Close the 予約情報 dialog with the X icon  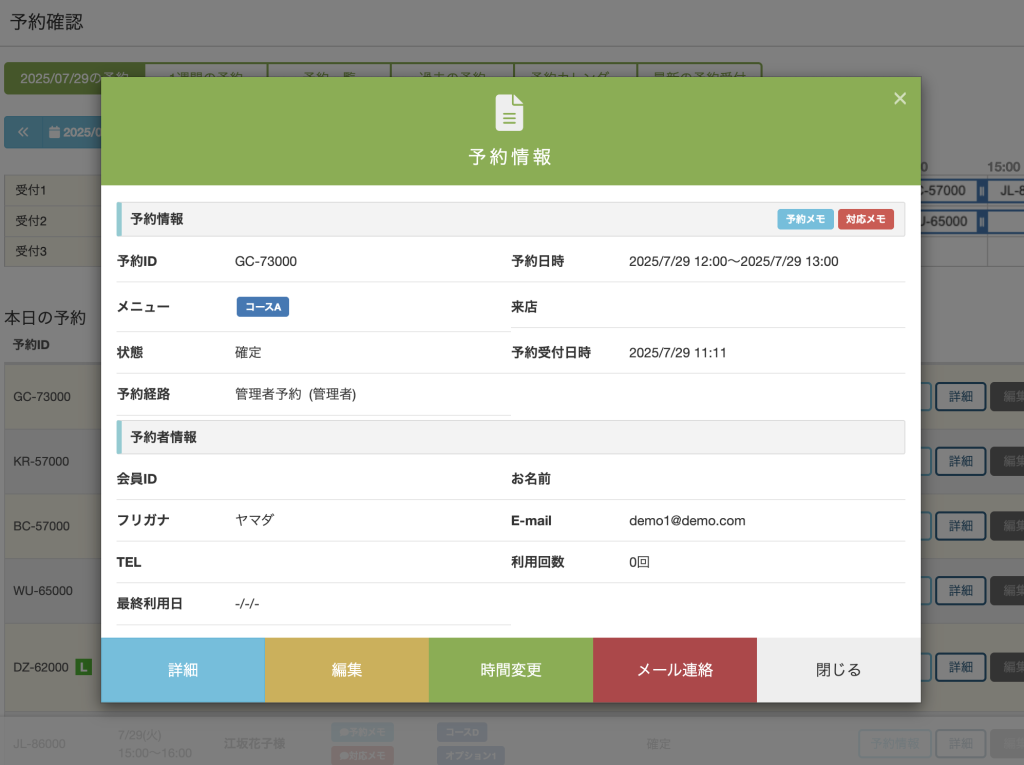point(900,98)
